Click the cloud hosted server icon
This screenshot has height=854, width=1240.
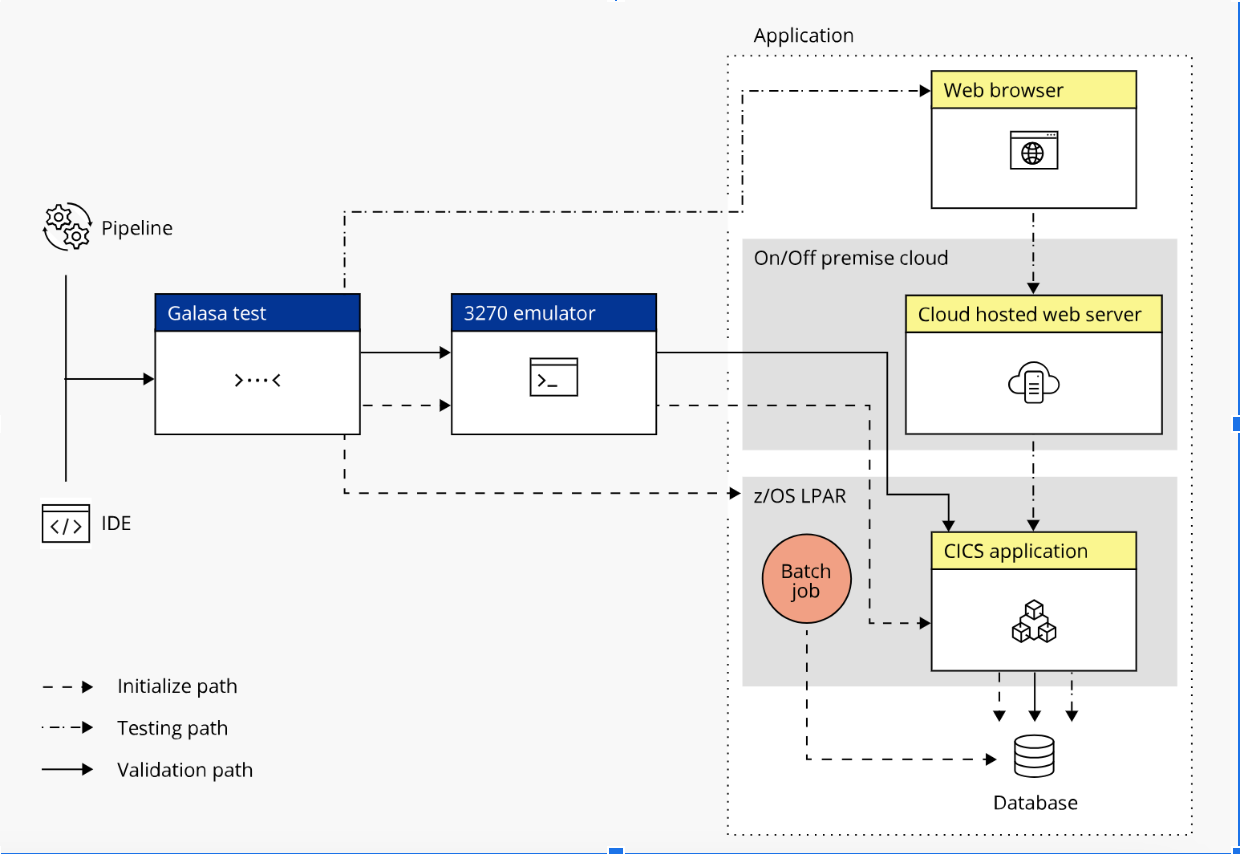pyautogui.click(x=1033, y=383)
